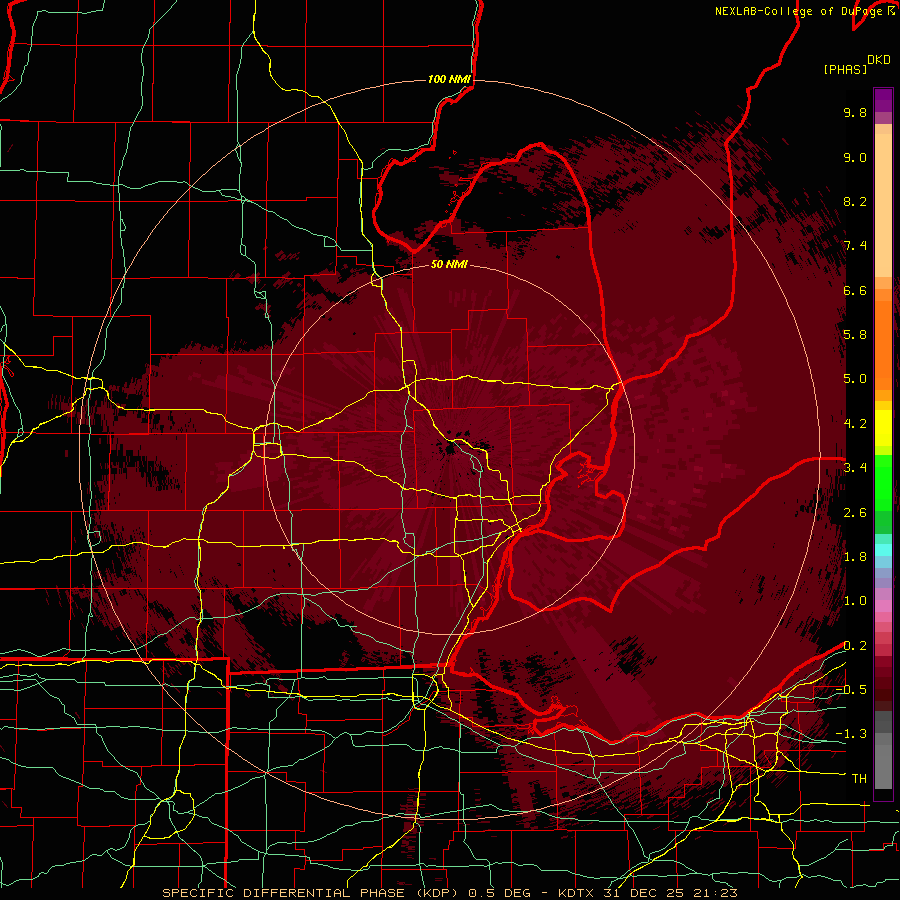This screenshot has height=900, width=900.
Task: Pick the bright green band of the color bar
Action: point(883,482)
